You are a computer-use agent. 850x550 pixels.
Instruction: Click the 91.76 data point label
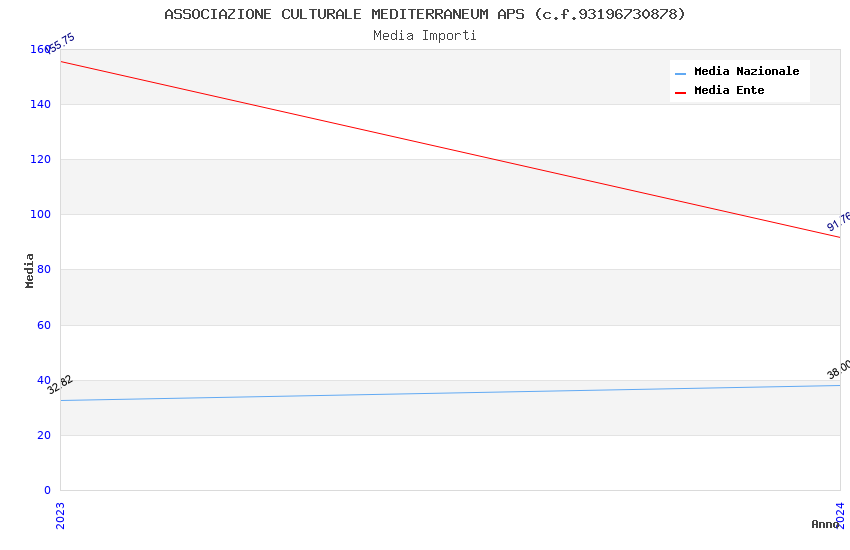pos(839,221)
